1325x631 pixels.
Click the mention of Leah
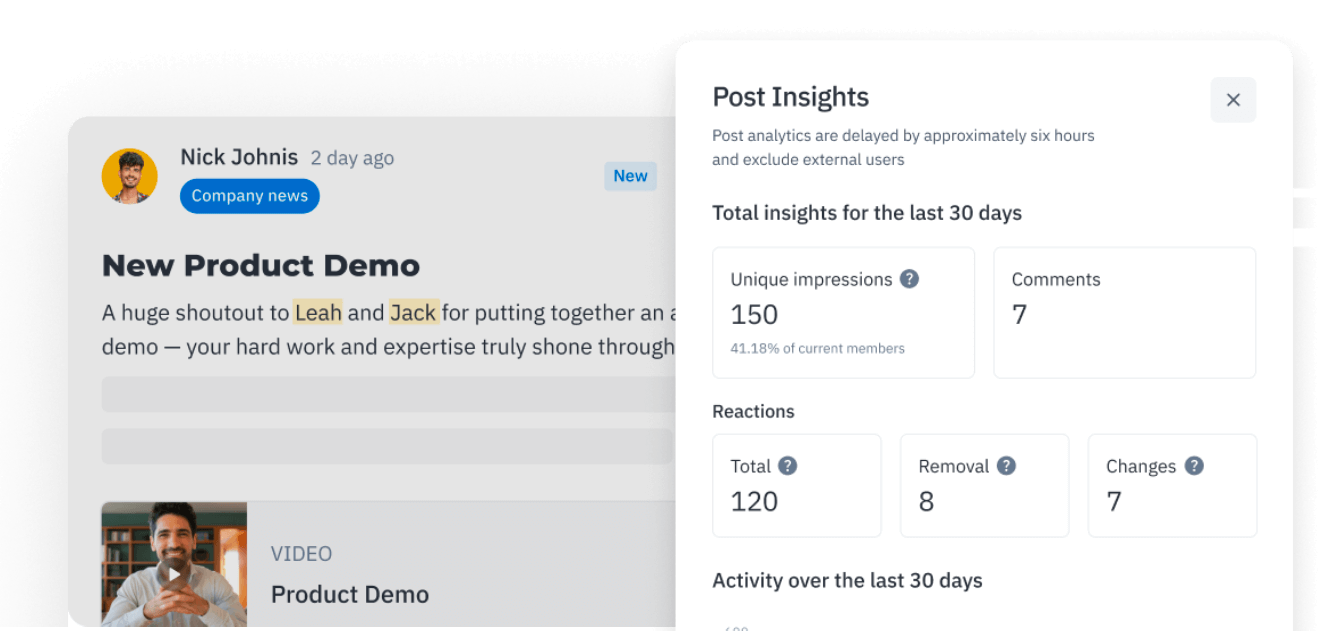318,312
